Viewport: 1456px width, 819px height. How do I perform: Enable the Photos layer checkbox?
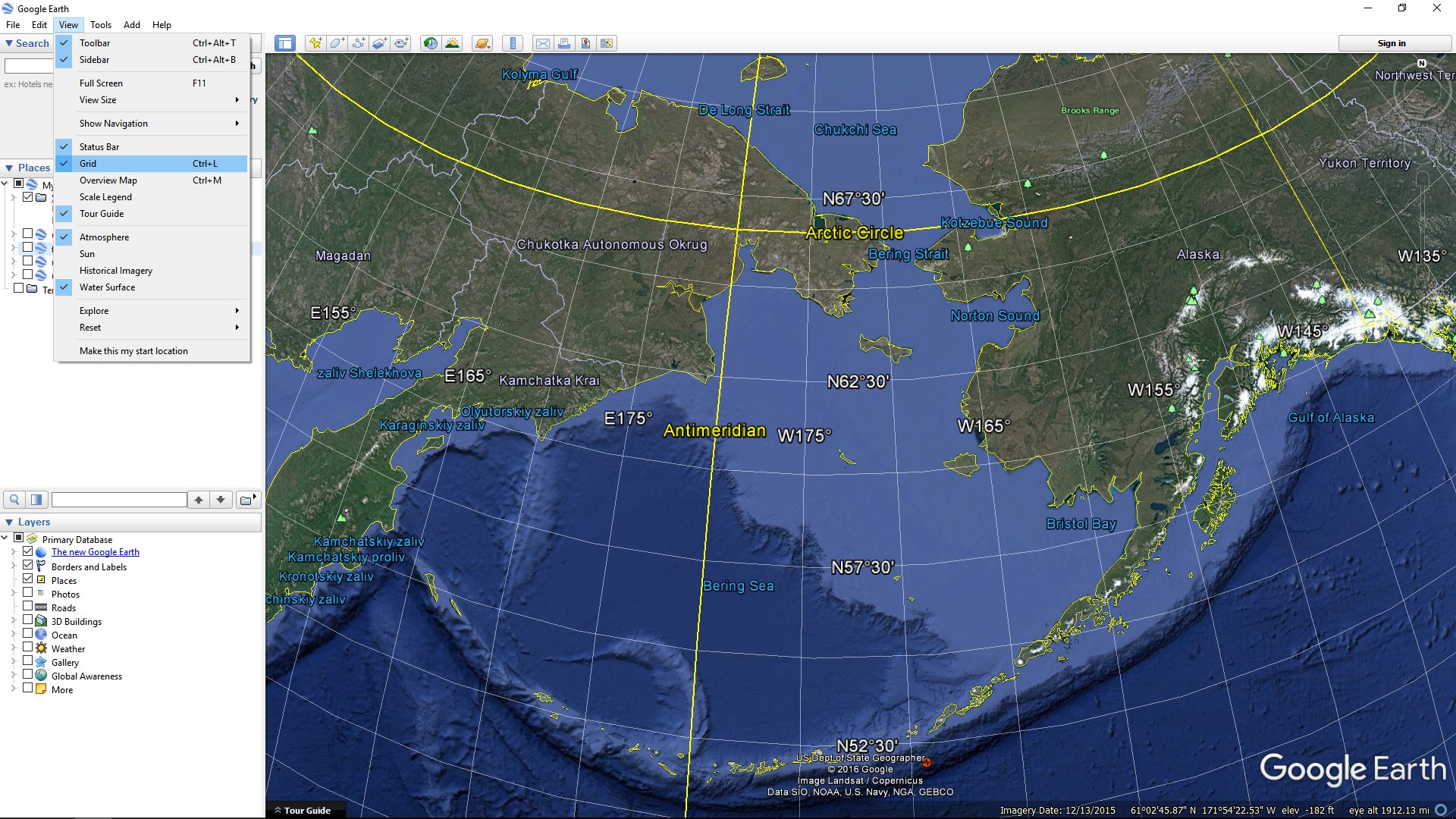[28, 593]
